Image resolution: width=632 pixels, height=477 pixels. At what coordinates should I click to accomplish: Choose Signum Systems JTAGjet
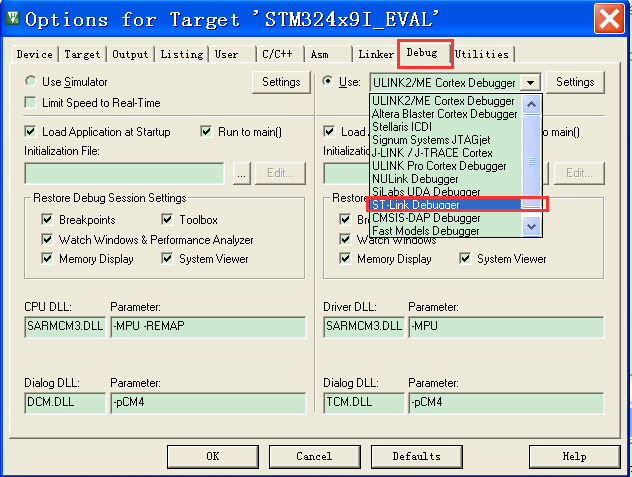pyautogui.click(x=446, y=140)
